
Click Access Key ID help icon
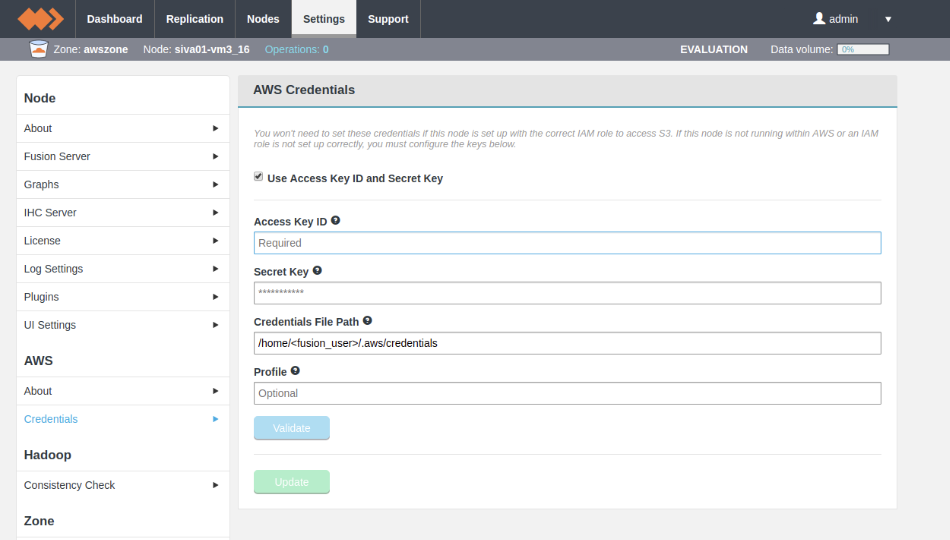click(x=336, y=221)
